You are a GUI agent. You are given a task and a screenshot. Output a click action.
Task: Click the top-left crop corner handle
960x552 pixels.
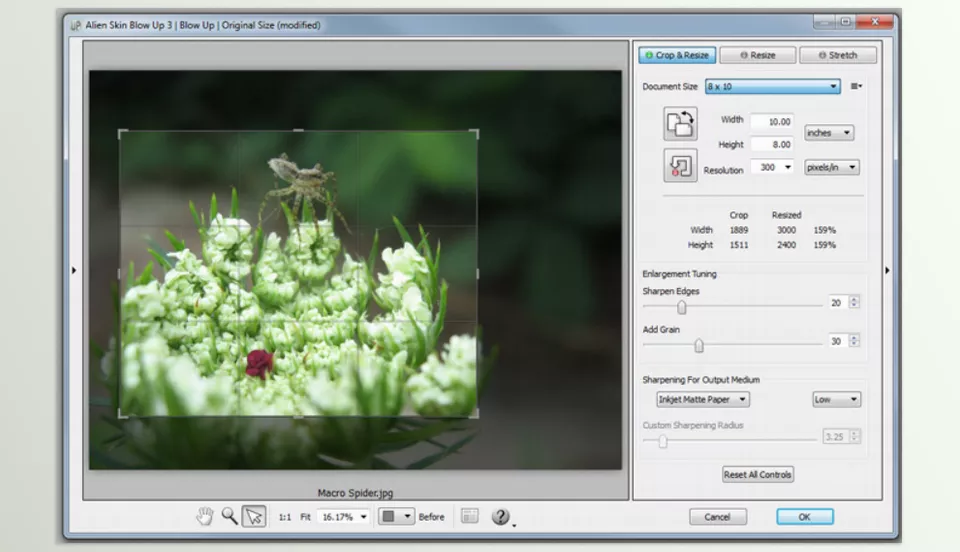pyautogui.click(x=121, y=133)
